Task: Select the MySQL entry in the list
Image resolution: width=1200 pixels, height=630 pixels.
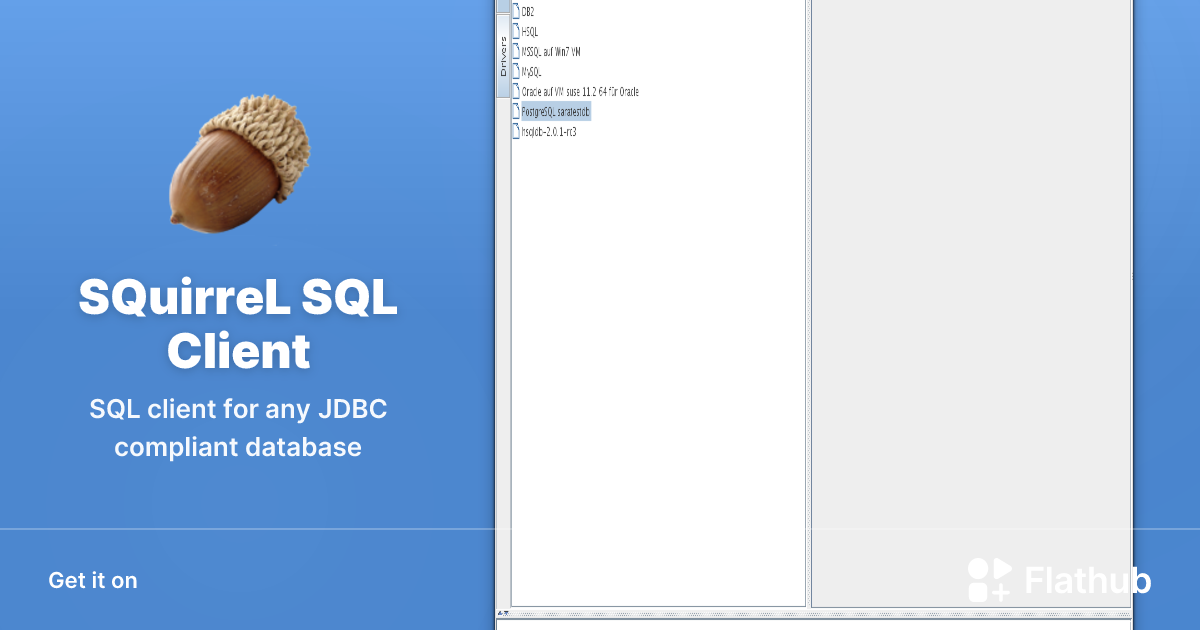Action: point(531,72)
